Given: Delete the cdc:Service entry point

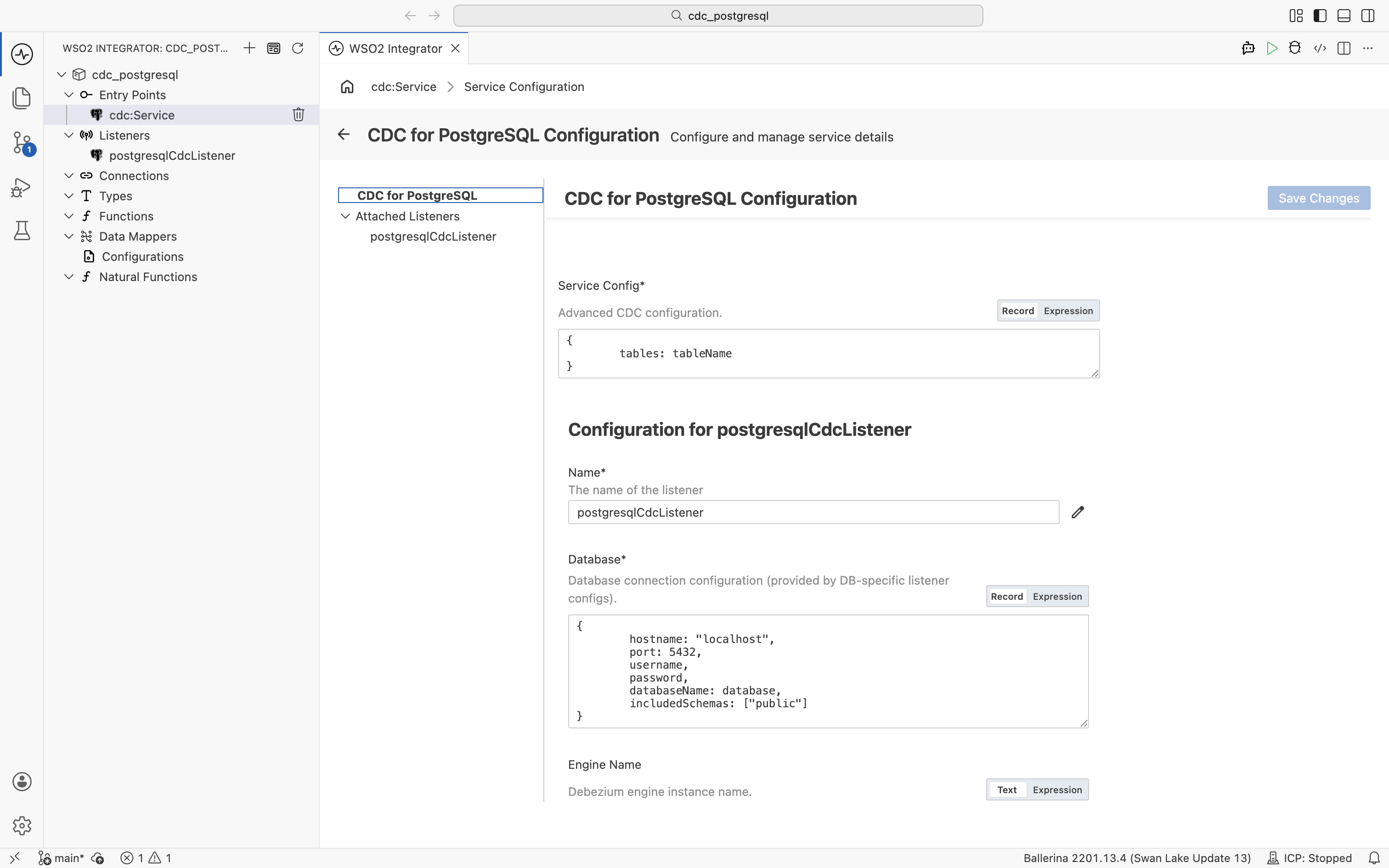Looking at the screenshot, I should point(299,115).
